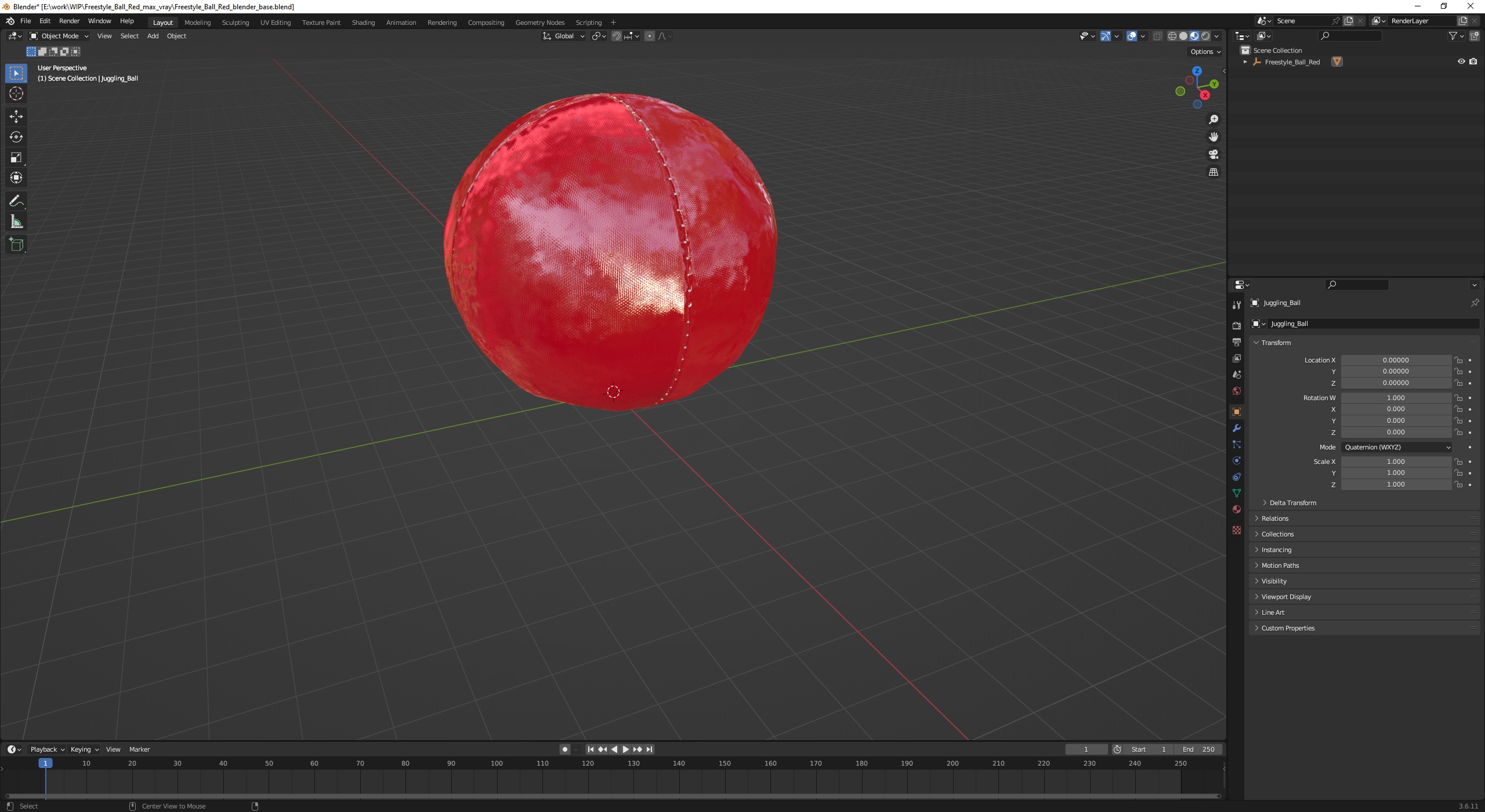Switch to Solid viewport shading
1485x812 pixels.
click(1183, 36)
